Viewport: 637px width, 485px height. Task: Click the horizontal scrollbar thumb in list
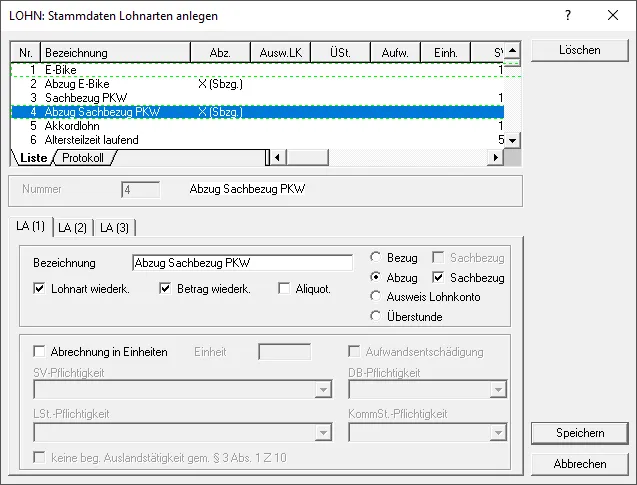click(x=307, y=157)
